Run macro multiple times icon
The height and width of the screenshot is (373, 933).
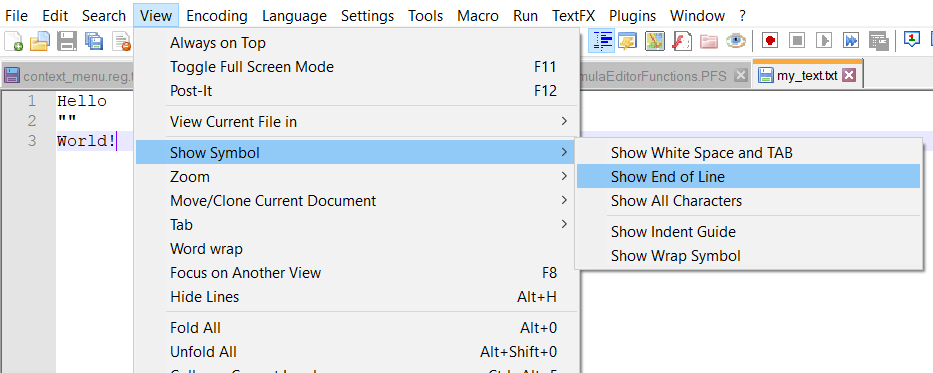[851, 41]
